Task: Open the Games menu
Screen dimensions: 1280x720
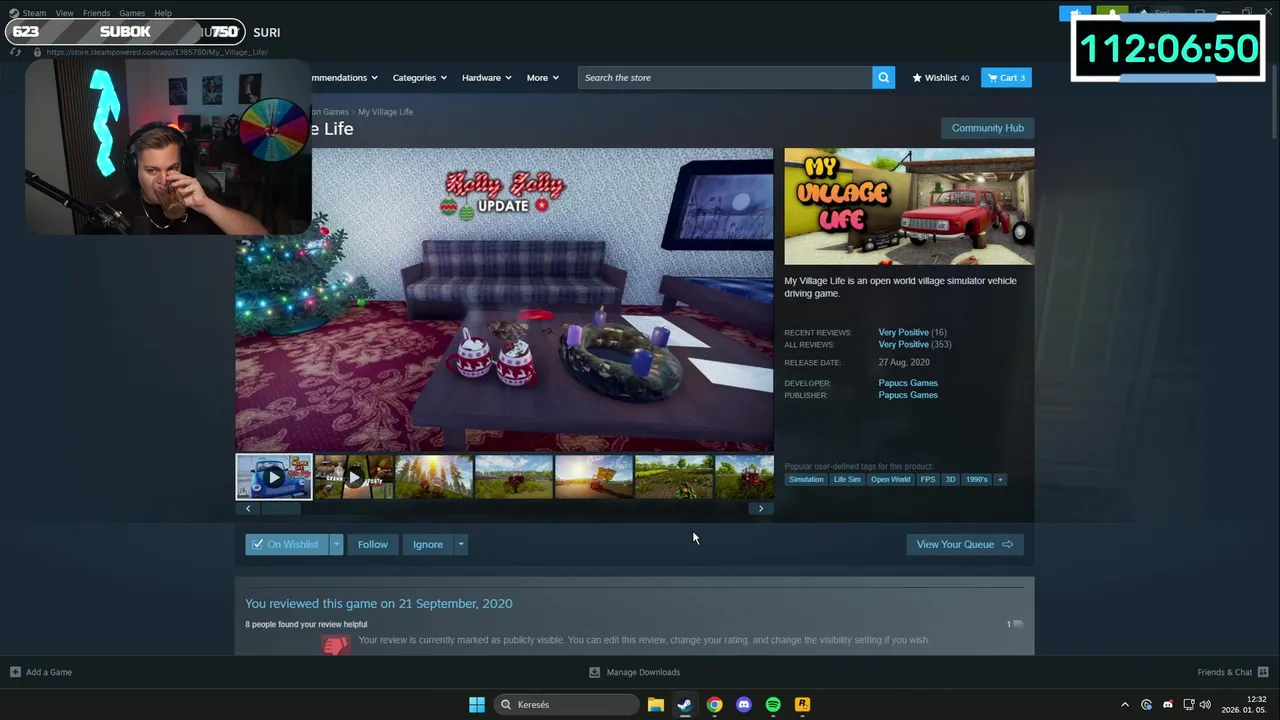Action: point(132,13)
